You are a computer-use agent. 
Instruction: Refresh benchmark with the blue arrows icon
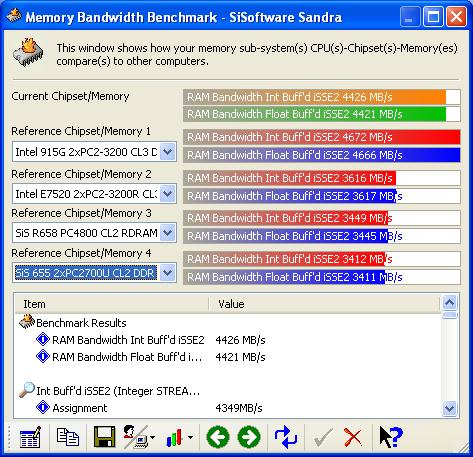point(286,437)
